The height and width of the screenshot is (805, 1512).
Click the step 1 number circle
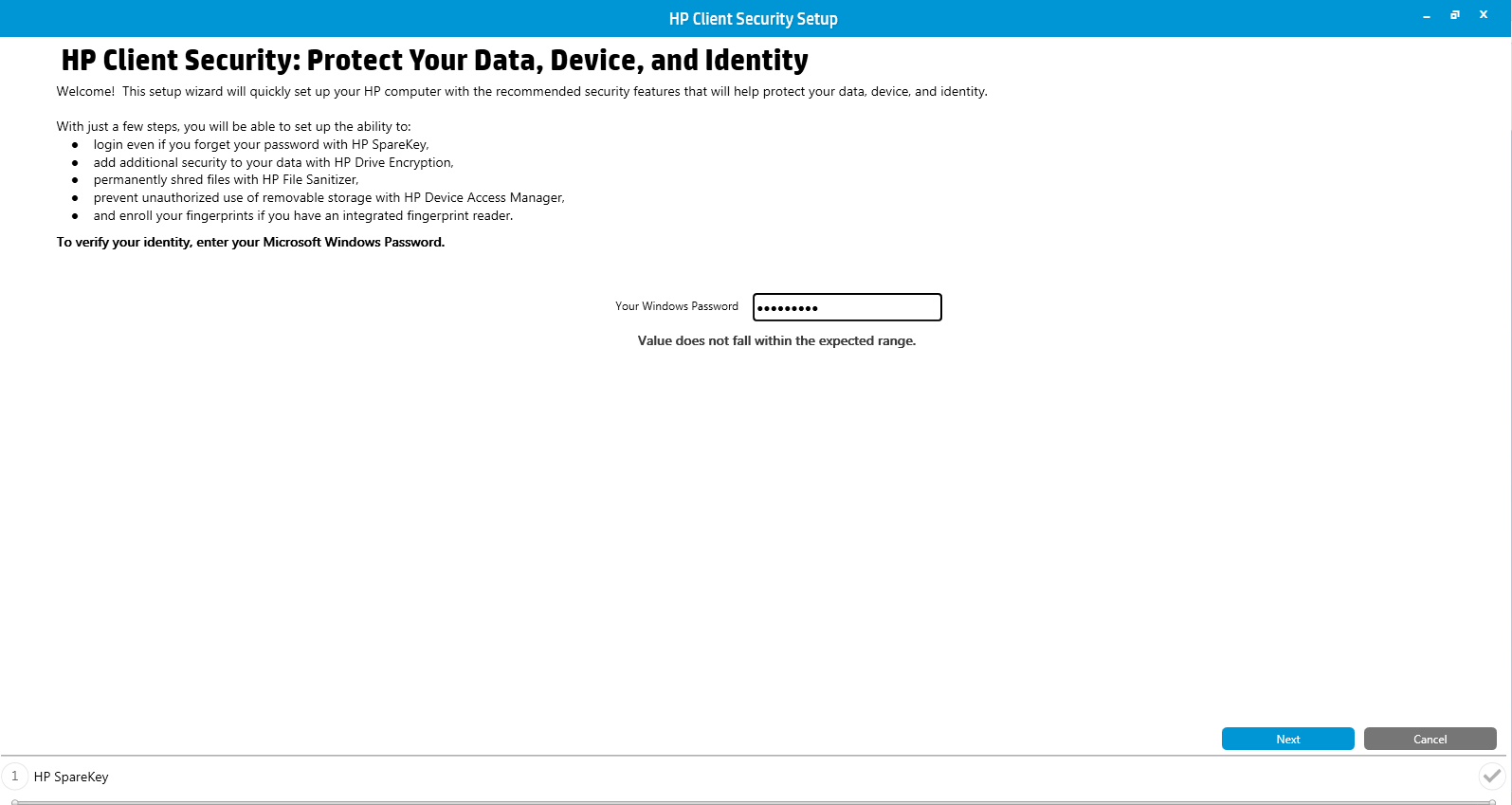pos(15,777)
